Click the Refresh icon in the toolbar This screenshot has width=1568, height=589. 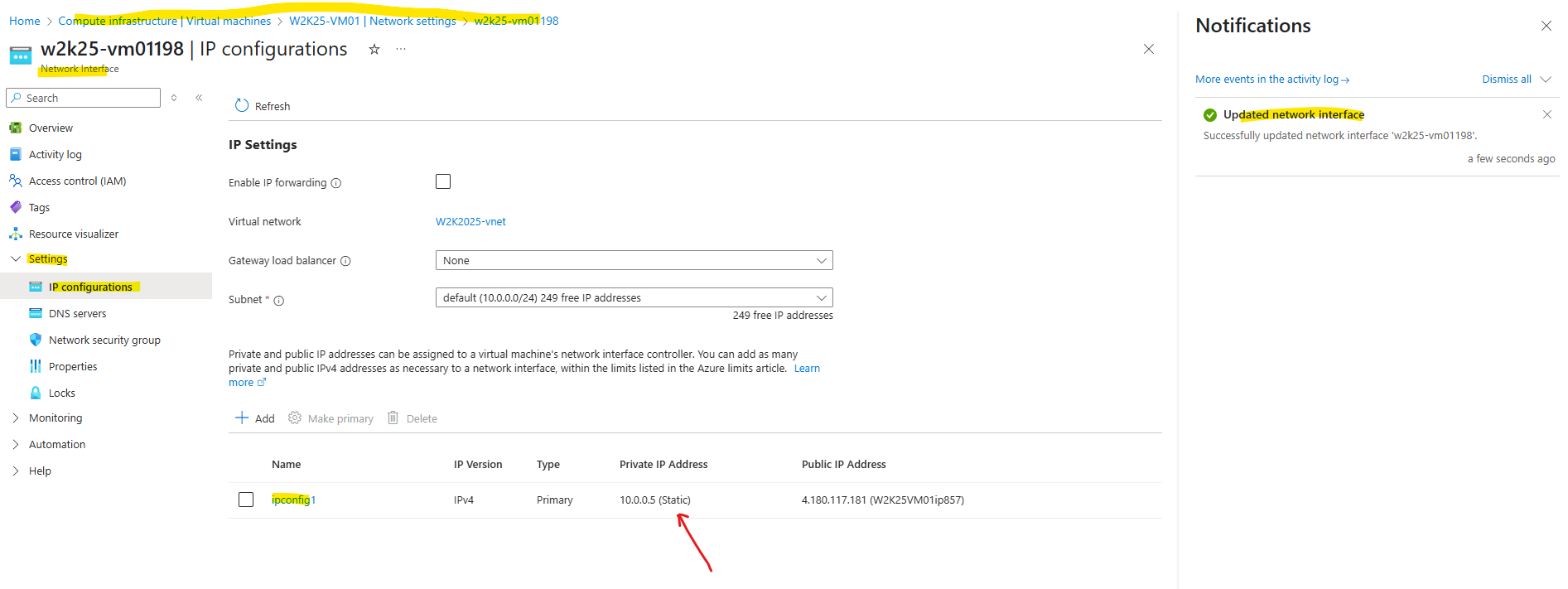[242, 106]
